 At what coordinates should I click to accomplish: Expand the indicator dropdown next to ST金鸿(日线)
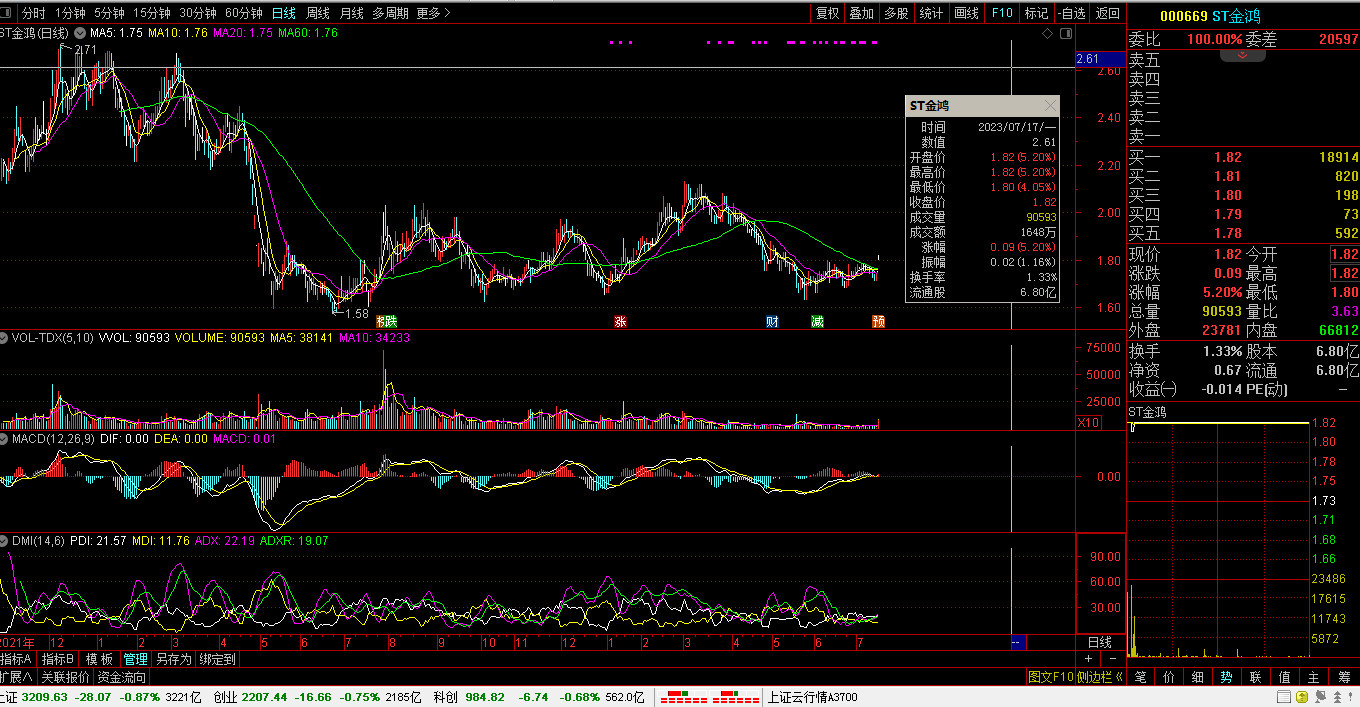81,33
